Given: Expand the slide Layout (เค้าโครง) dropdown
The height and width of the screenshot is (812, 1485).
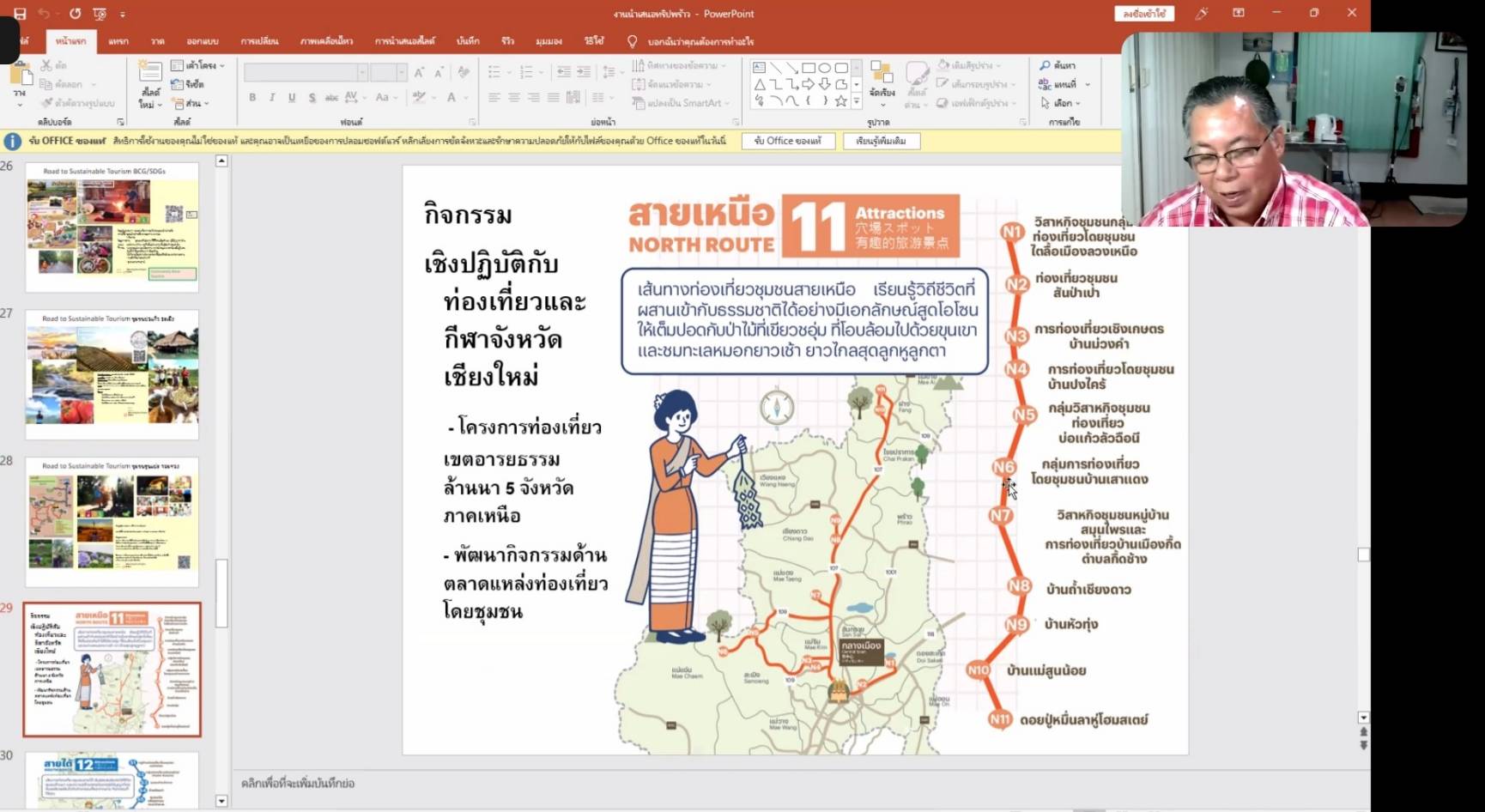Looking at the screenshot, I should tap(198, 65).
